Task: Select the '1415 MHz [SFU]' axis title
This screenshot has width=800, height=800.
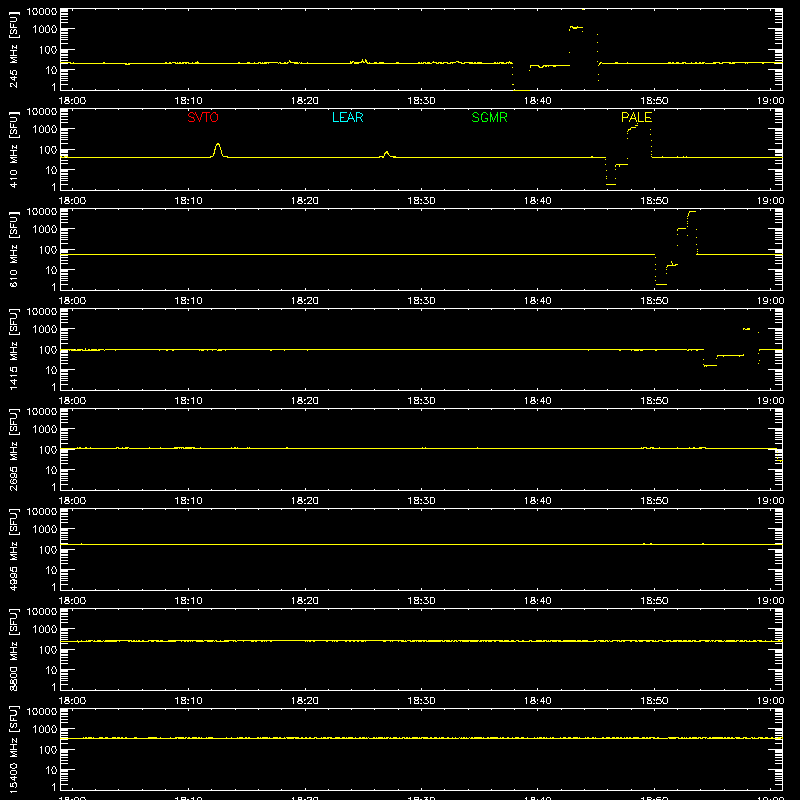Action: point(13,349)
